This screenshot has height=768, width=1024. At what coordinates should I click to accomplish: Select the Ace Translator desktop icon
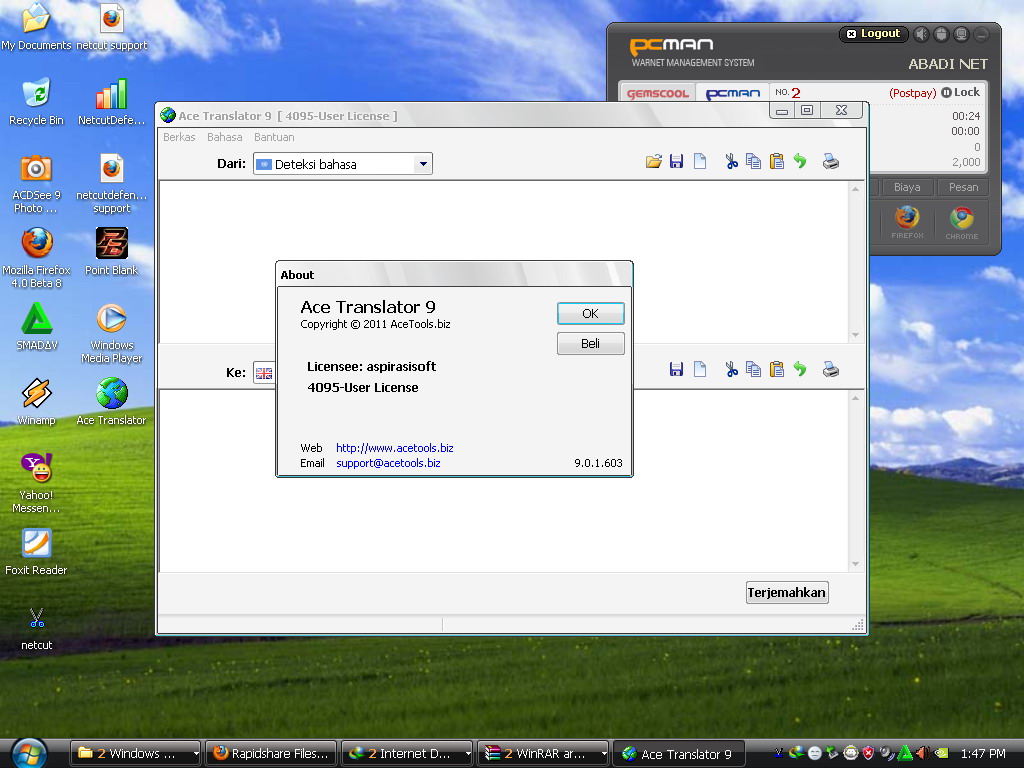coord(111,401)
